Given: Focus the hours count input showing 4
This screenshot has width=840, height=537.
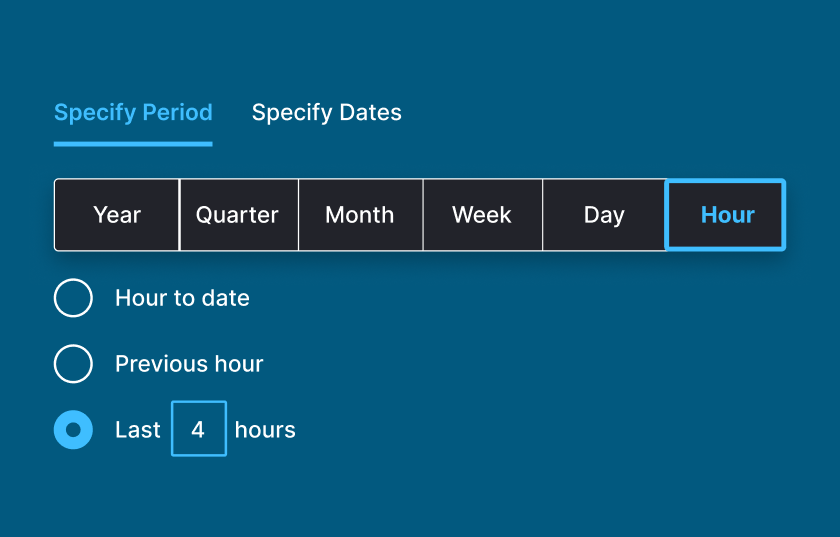Looking at the screenshot, I should pos(198,429).
